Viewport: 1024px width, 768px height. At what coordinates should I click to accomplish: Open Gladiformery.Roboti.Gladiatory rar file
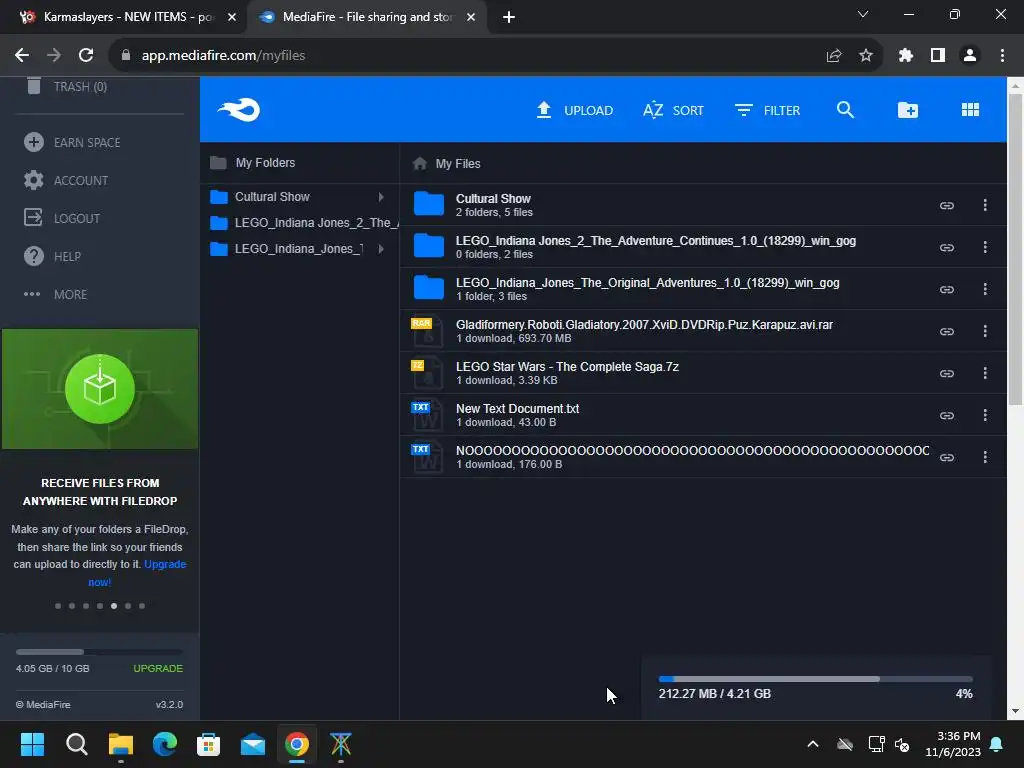[x=644, y=325]
